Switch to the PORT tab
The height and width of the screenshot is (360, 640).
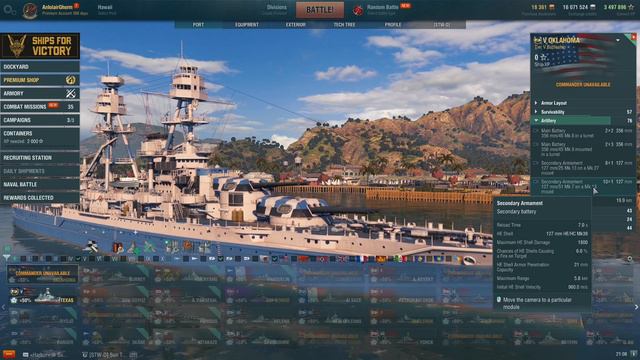[198, 25]
